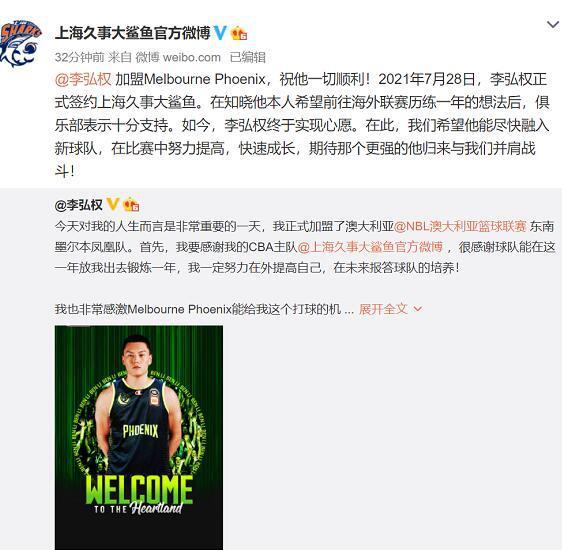Open the @NBL澳大利亚篮球联赛 mention link
The image size is (562, 550).
click(460, 226)
